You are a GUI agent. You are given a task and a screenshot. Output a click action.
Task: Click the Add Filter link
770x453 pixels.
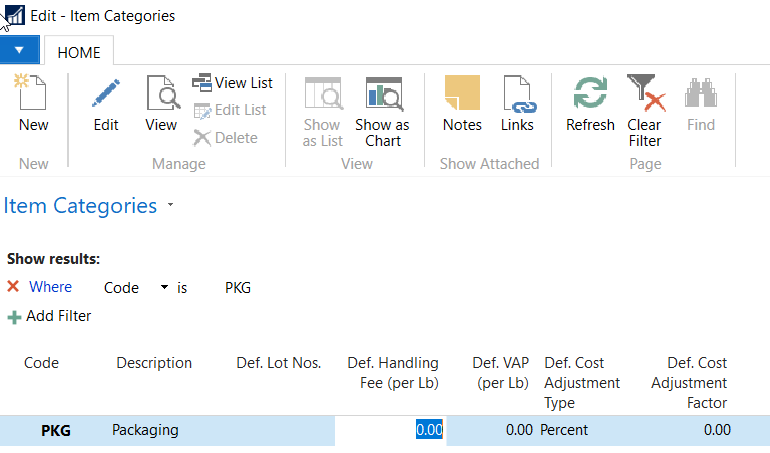(58, 316)
